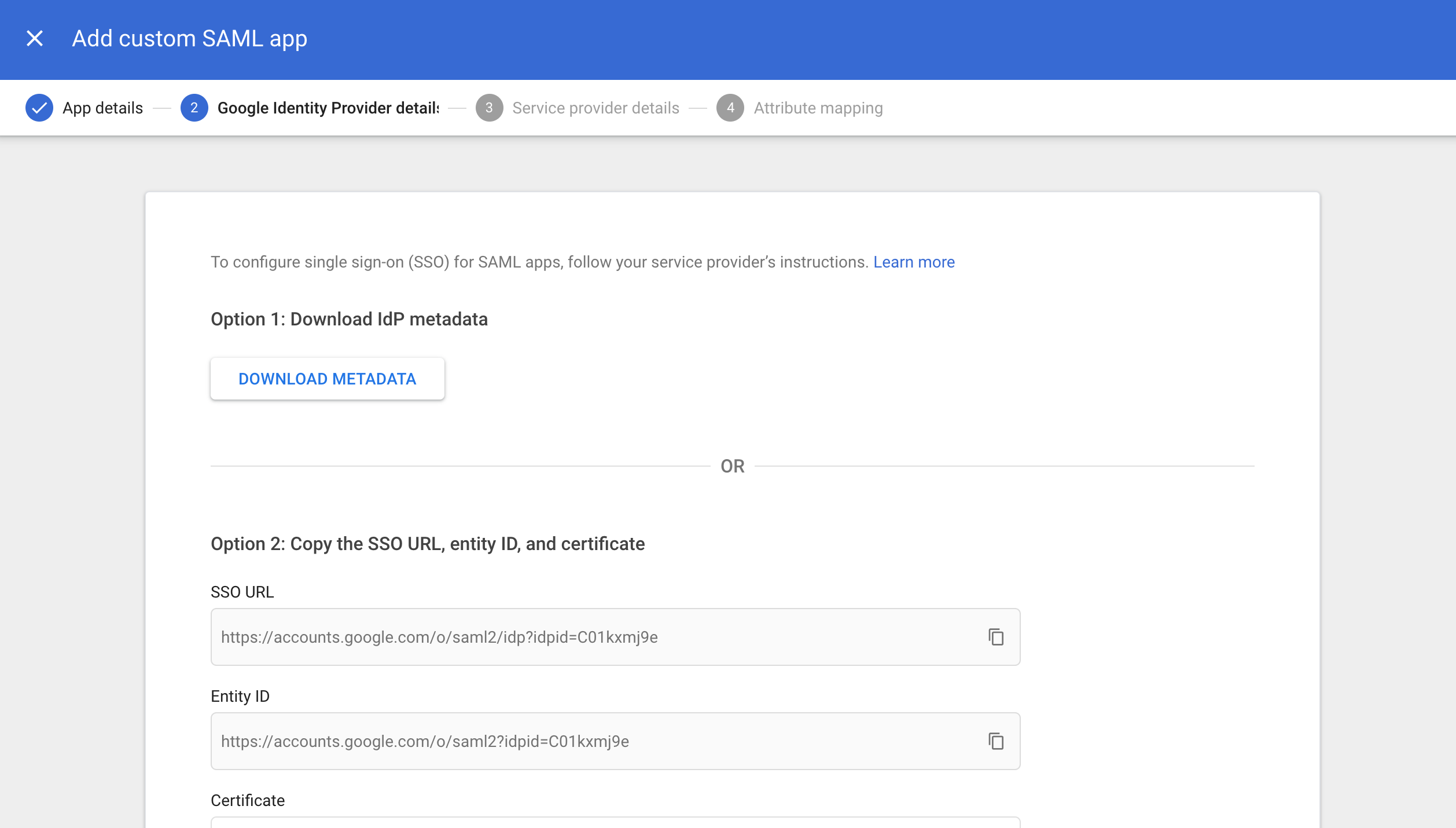The image size is (1456, 828).
Task: Click the step 2 circle icon
Action: pos(194,108)
